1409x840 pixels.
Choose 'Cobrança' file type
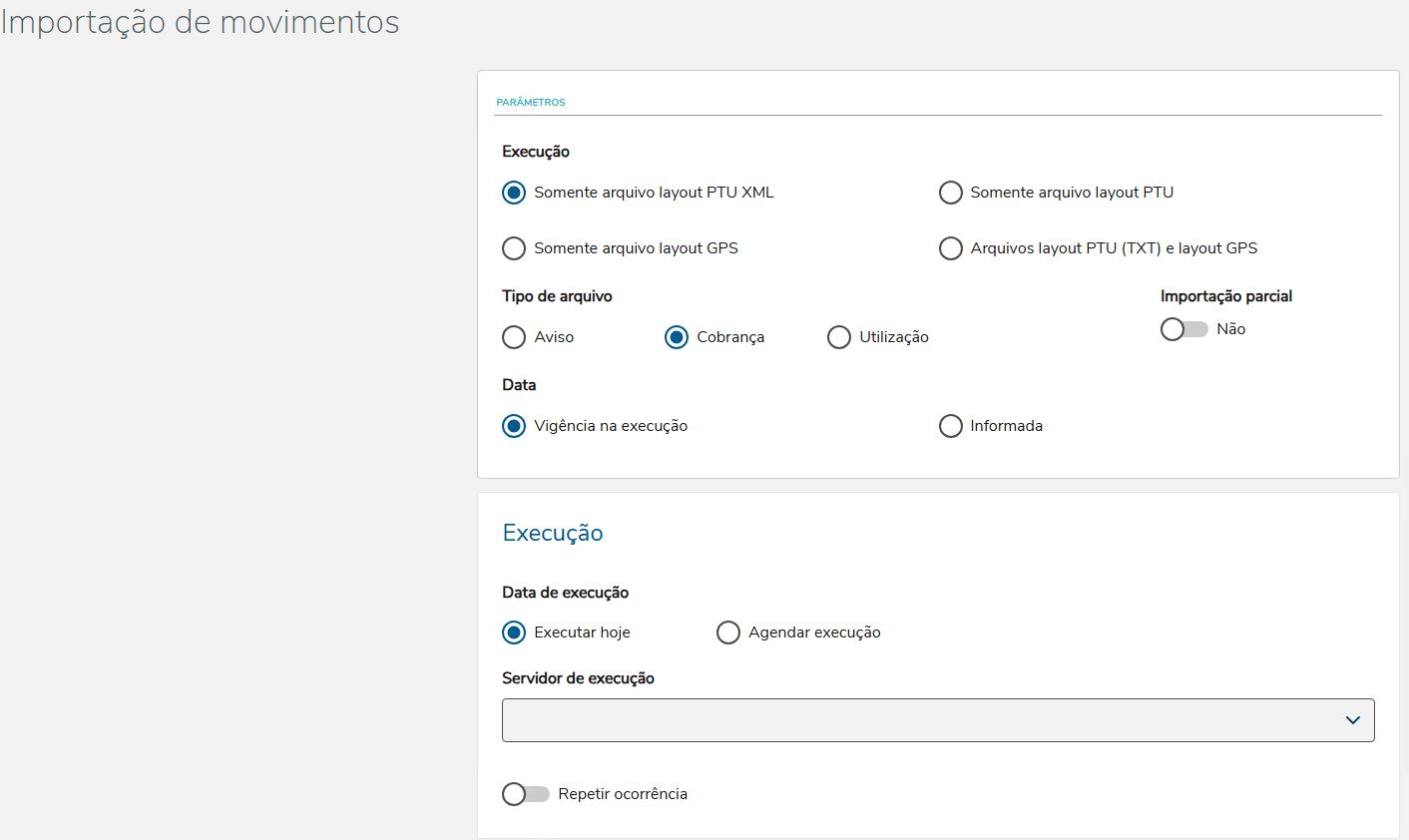(677, 337)
